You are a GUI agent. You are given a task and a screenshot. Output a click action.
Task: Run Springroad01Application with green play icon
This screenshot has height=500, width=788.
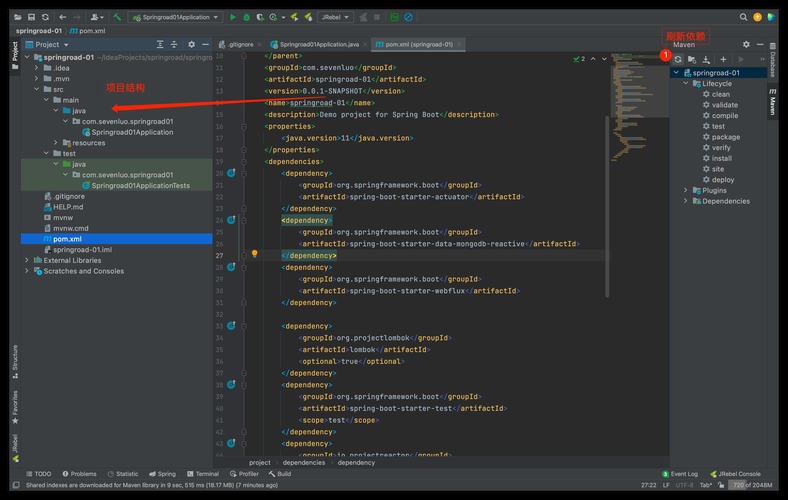233,17
